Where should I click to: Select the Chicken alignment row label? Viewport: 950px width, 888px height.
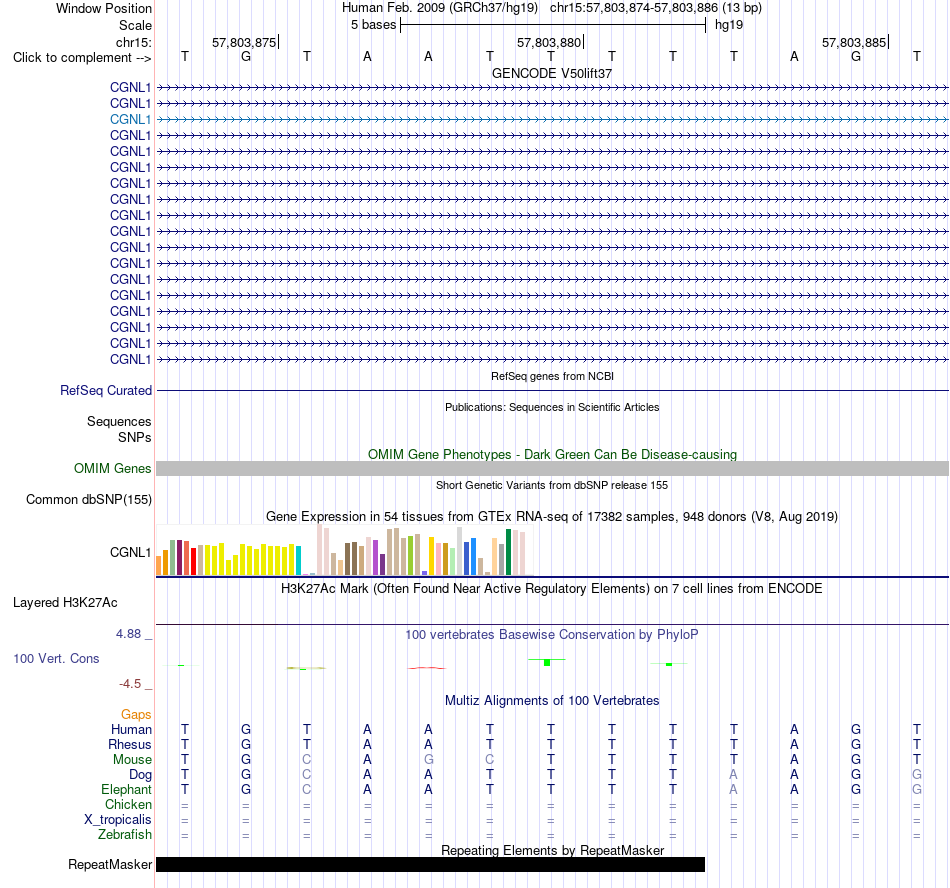coord(128,804)
